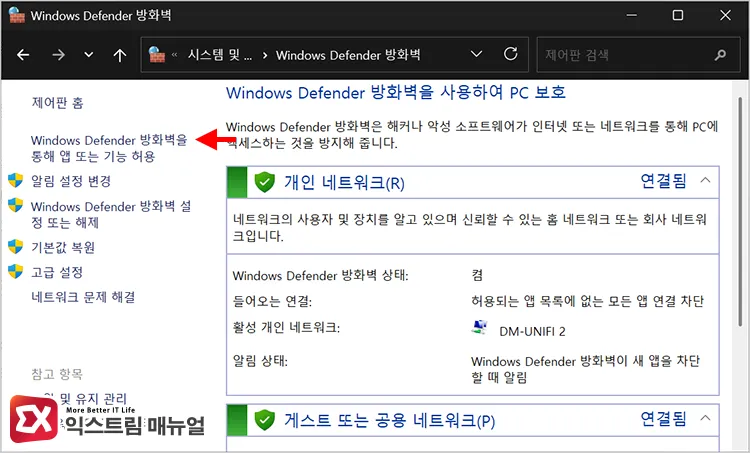
Task: Go forward using the forward arrow
Action: tap(58, 55)
